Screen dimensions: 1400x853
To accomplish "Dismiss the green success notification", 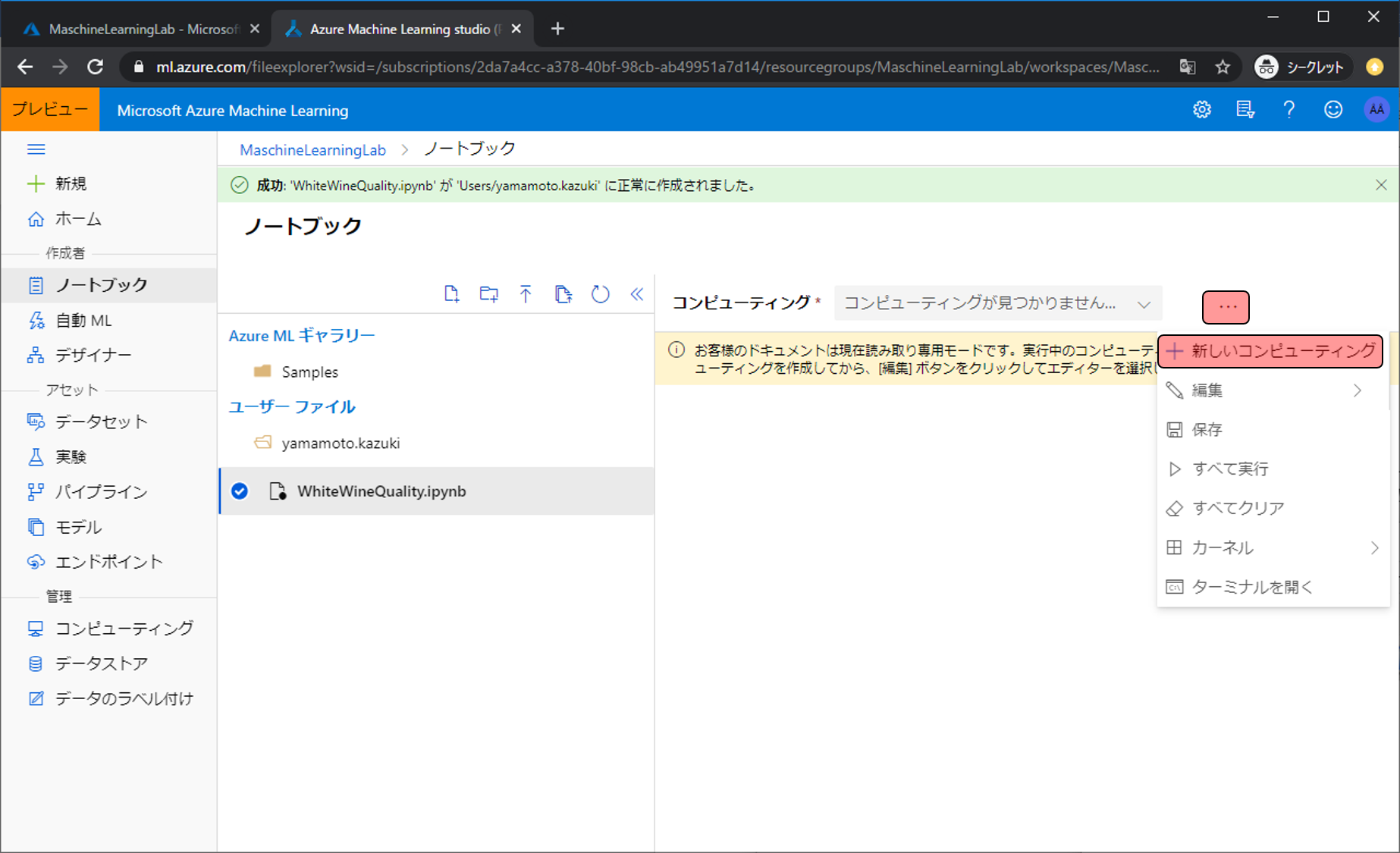I will (x=1381, y=185).
